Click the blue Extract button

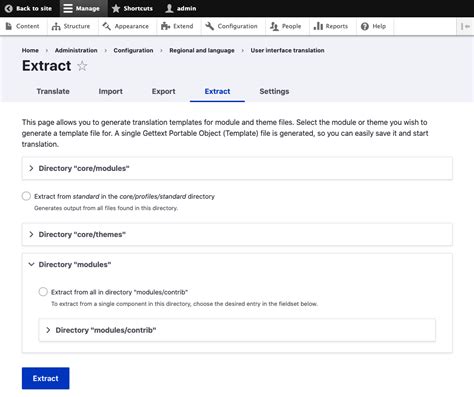[x=46, y=378]
